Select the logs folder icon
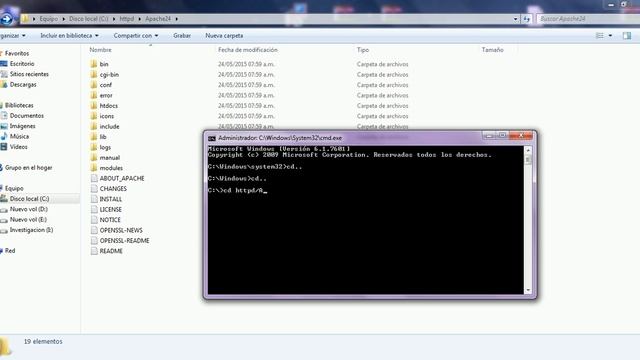 (94, 147)
